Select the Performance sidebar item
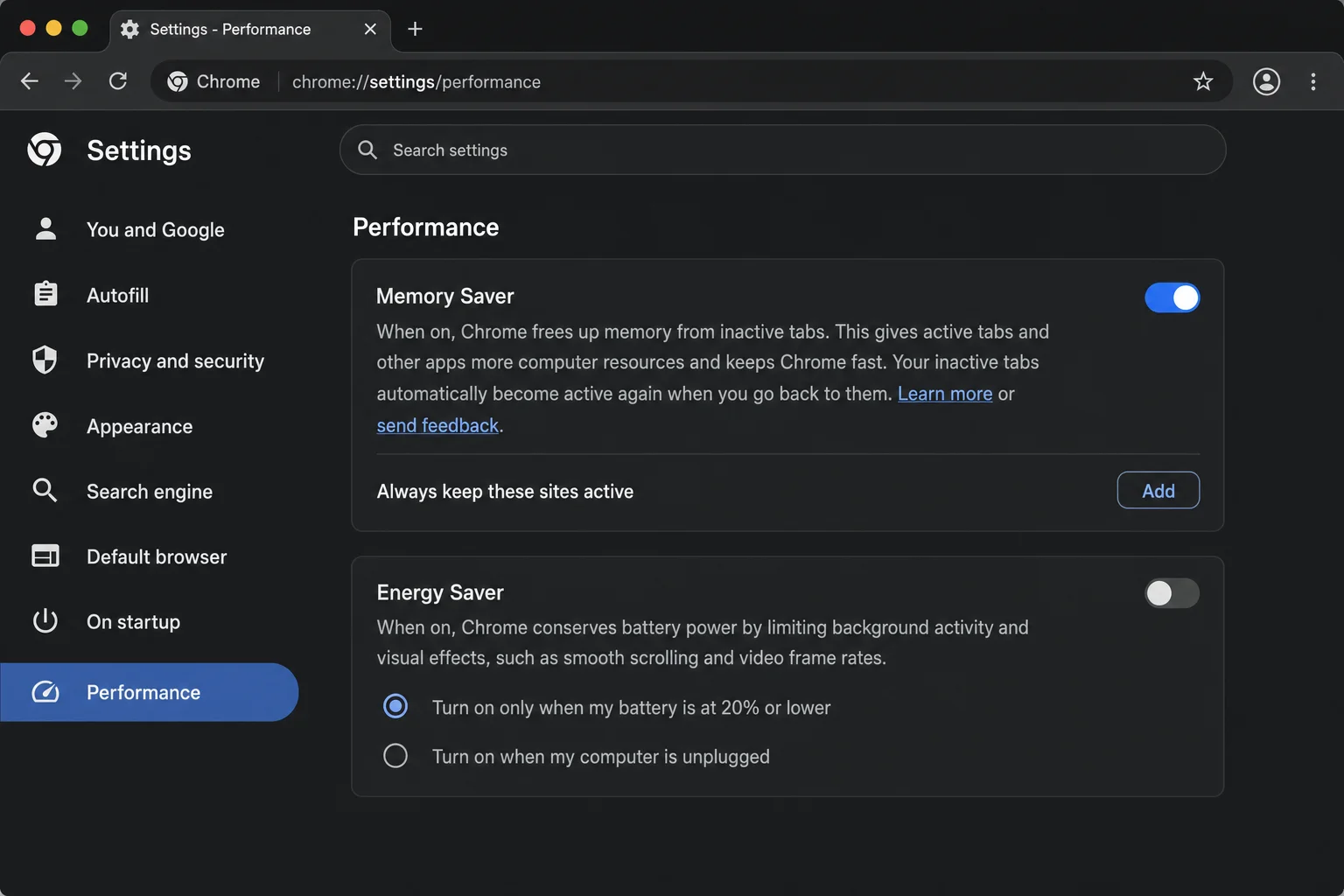 (149, 692)
